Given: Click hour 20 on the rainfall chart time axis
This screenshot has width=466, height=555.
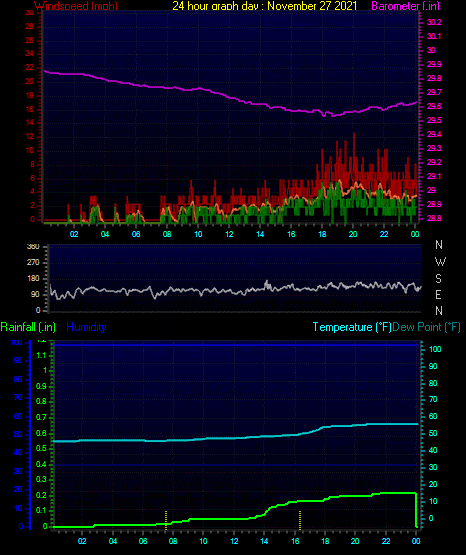Looking at the screenshot, I should 355,541.
